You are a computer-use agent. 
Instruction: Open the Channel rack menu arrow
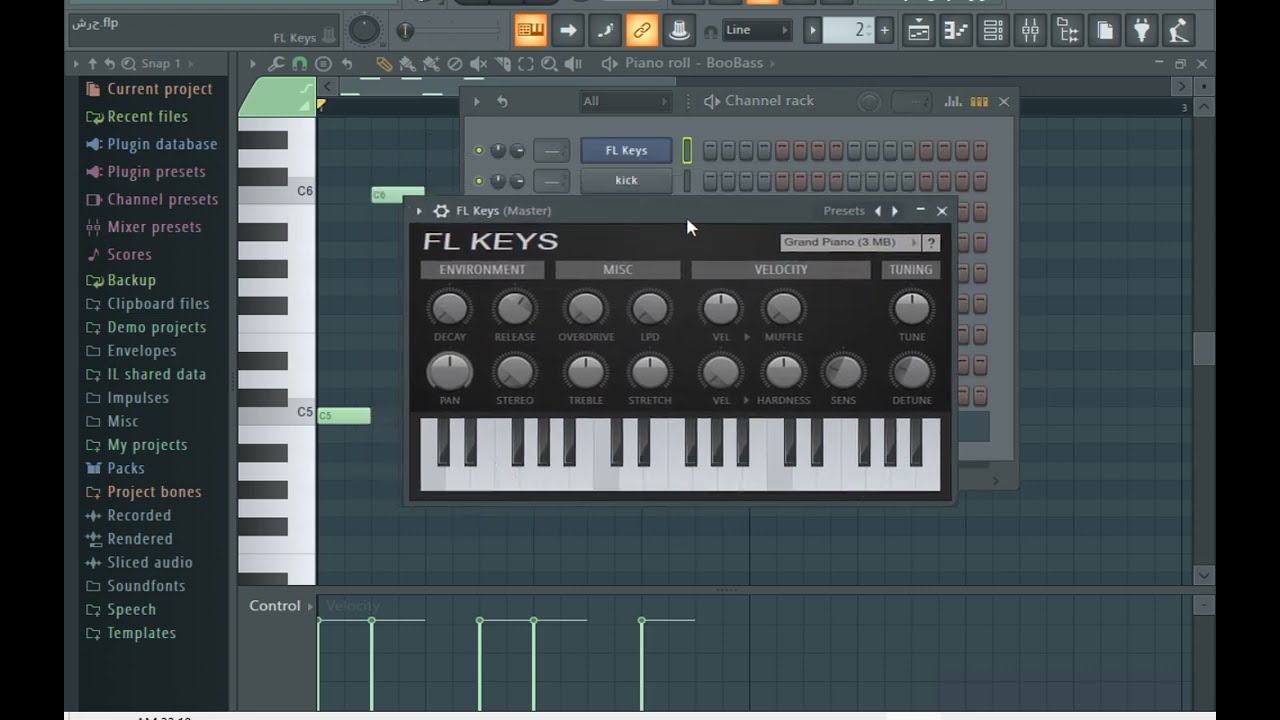pos(477,101)
